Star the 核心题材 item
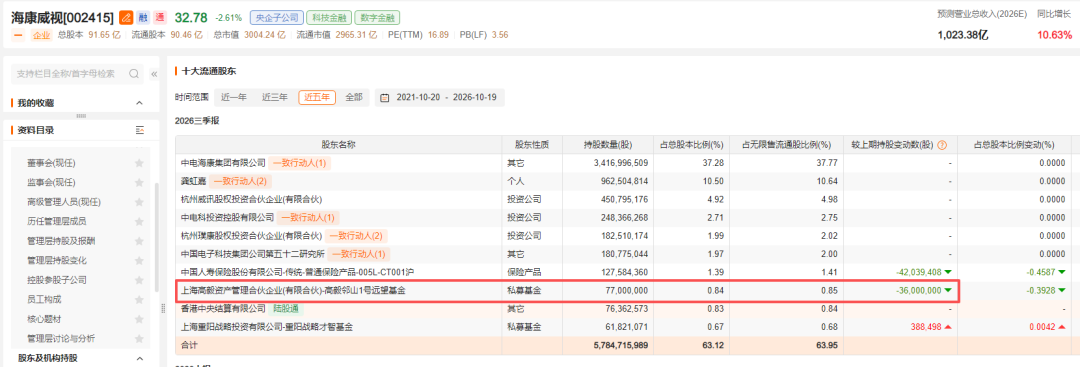 (140, 319)
